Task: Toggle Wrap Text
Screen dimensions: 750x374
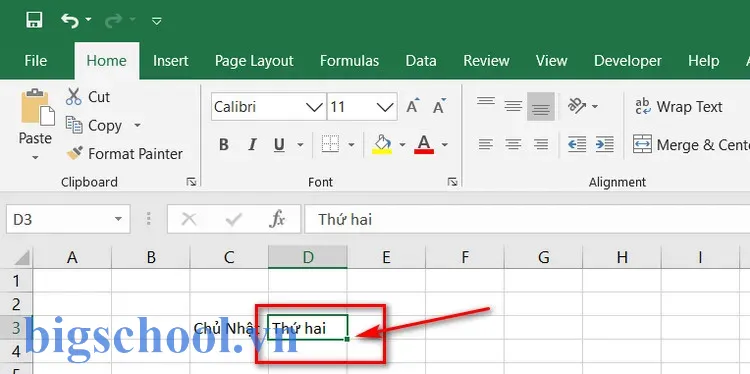Action: [x=679, y=107]
